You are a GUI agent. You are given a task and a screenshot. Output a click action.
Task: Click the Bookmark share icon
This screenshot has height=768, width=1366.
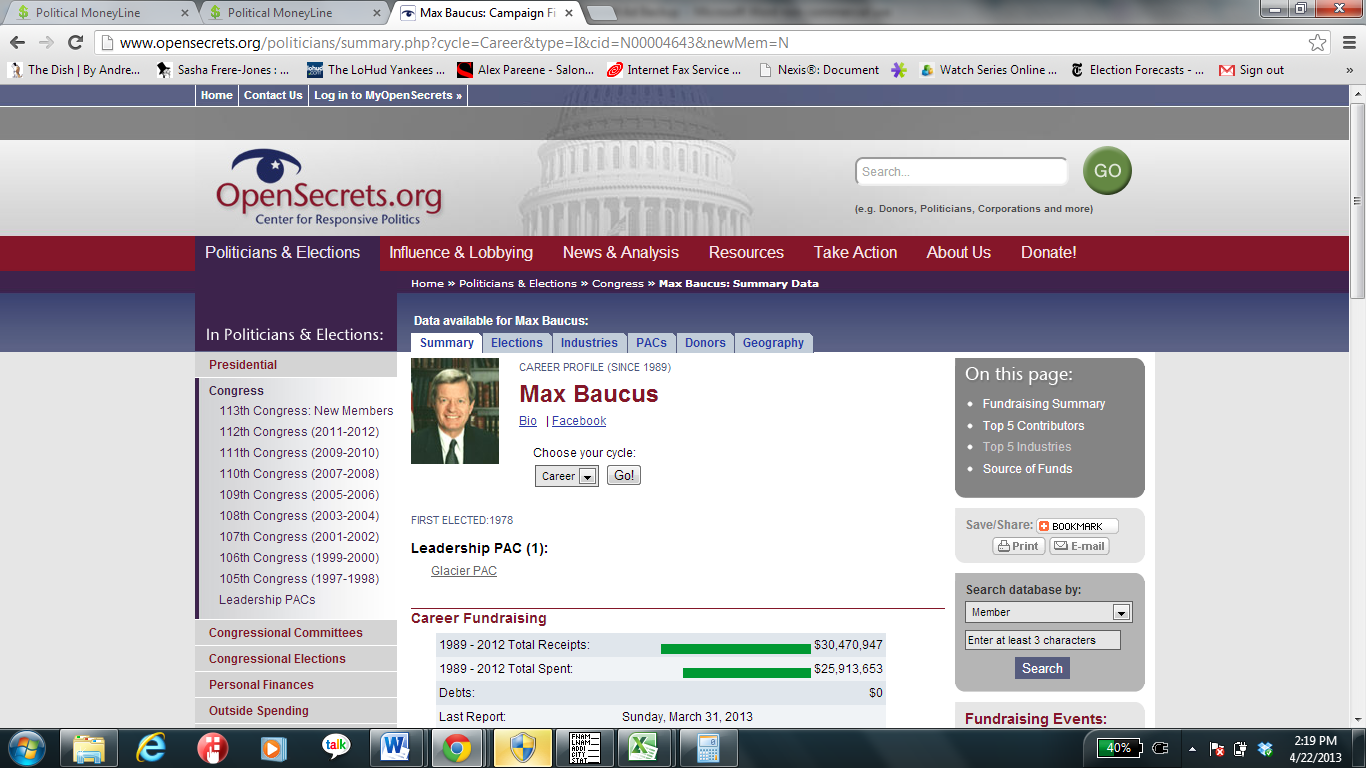click(x=1077, y=526)
